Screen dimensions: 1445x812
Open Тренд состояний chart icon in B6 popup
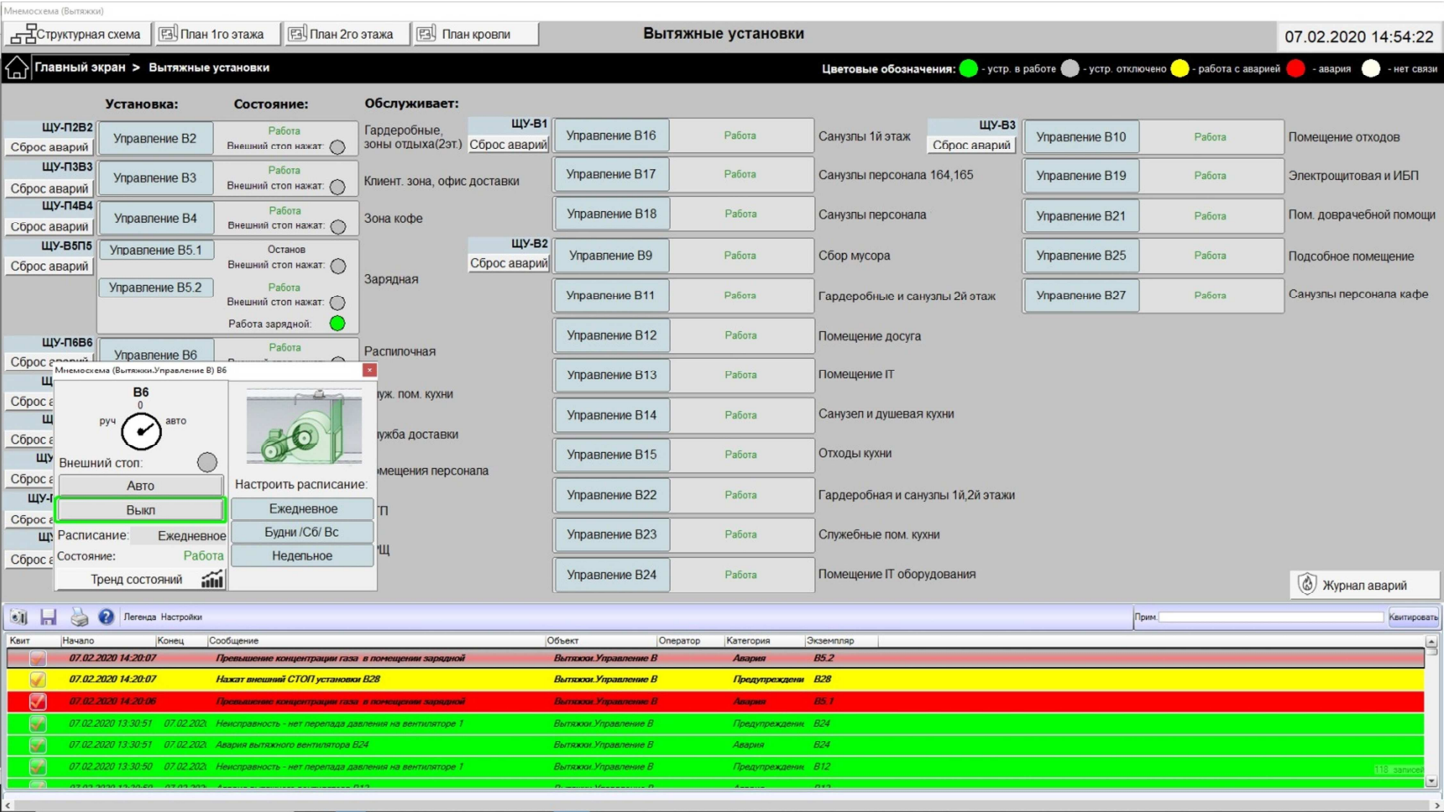pyautogui.click(x=212, y=579)
